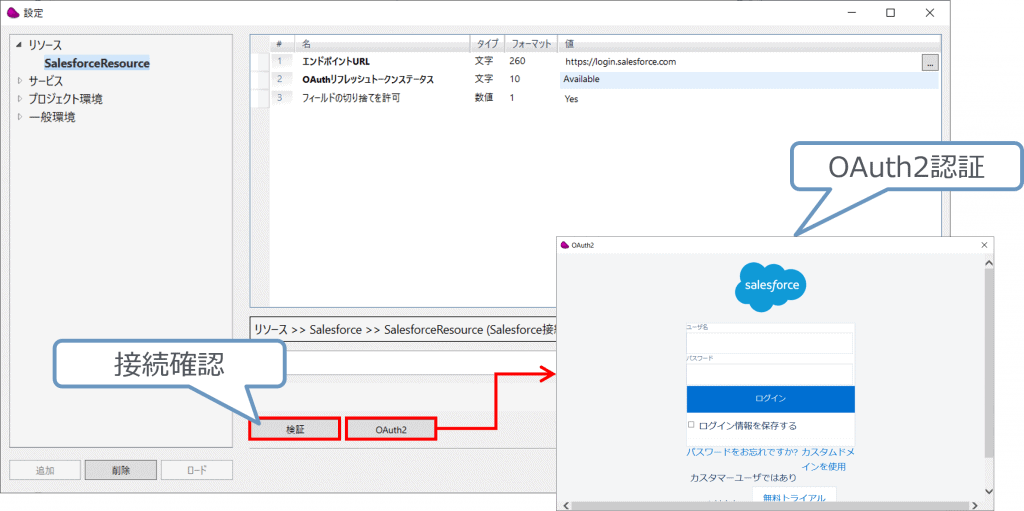Collapse the リソース tree node
This screenshot has width=1024, height=511.
click(x=18, y=46)
